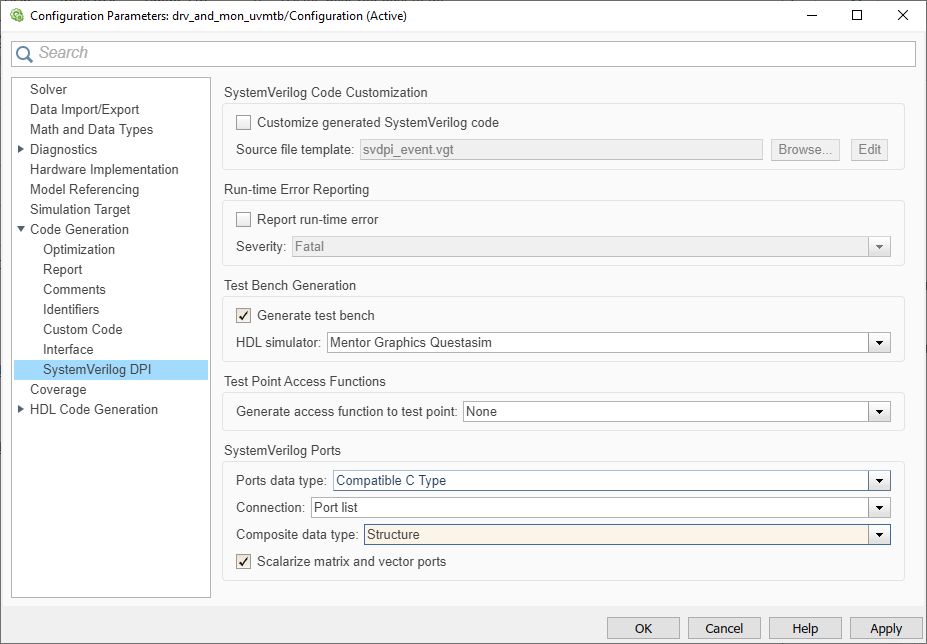Click the Help button

(805, 629)
